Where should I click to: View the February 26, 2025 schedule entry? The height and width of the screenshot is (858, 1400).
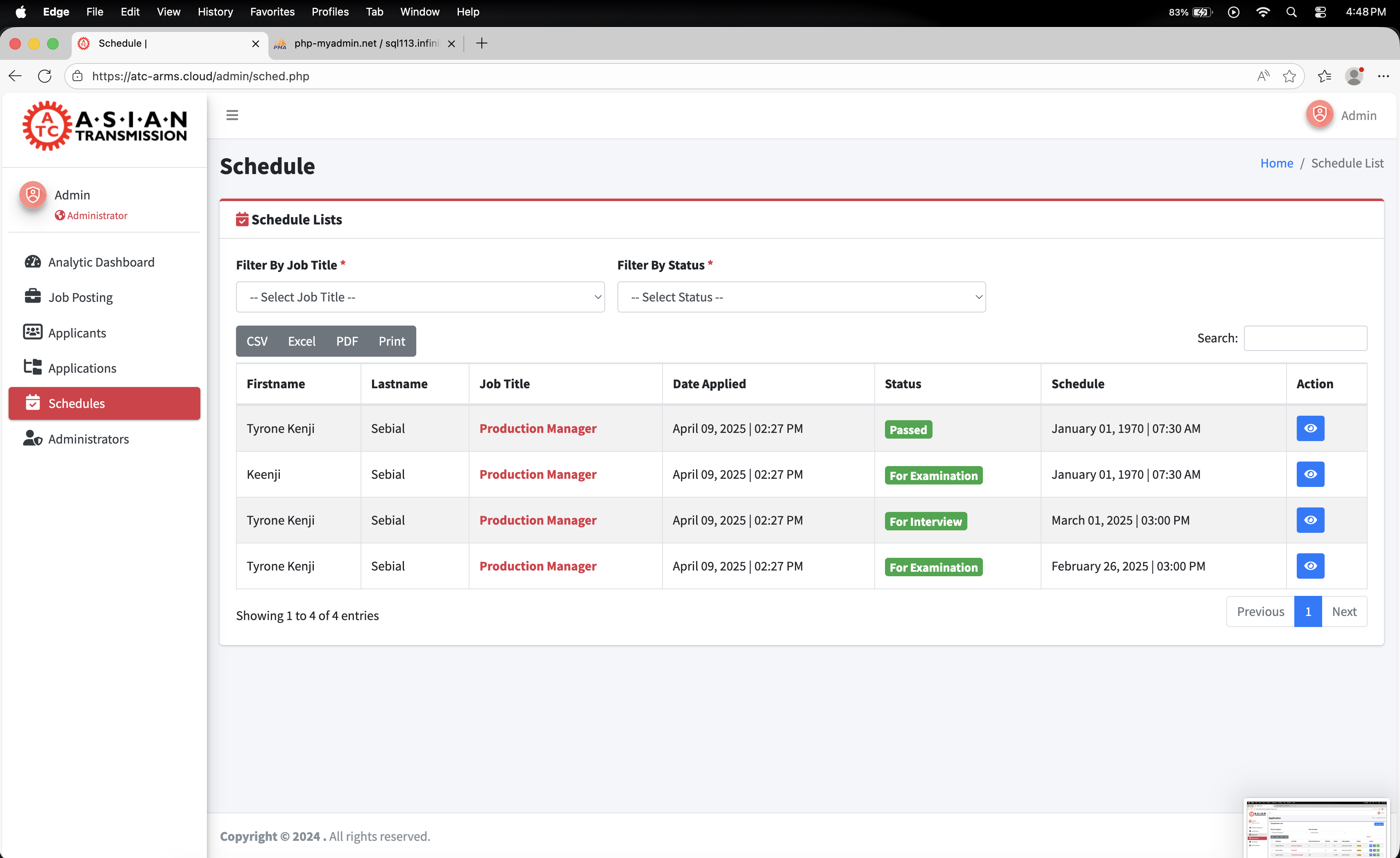(x=1310, y=566)
